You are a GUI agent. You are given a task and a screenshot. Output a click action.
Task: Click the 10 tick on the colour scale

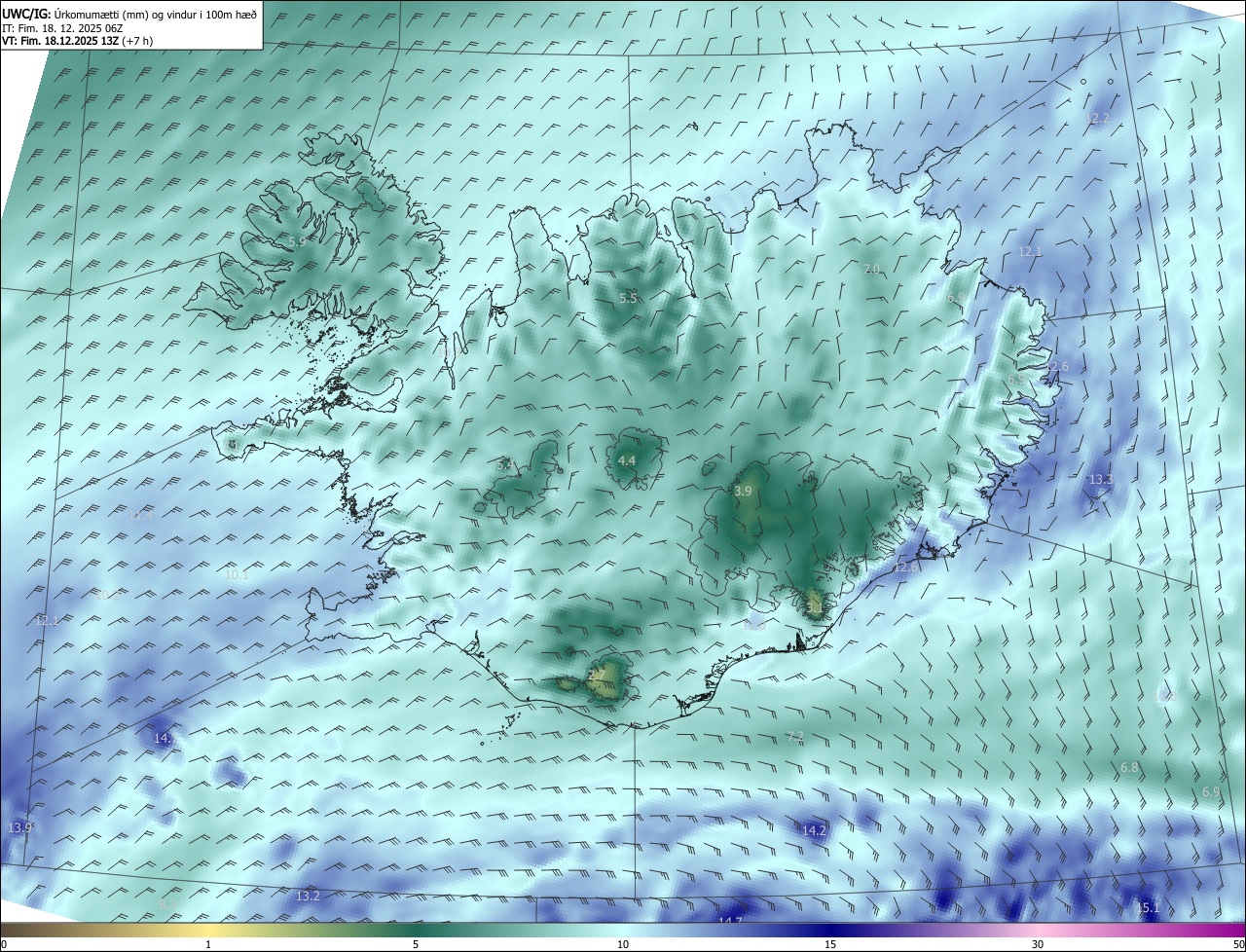pos(623,944)
